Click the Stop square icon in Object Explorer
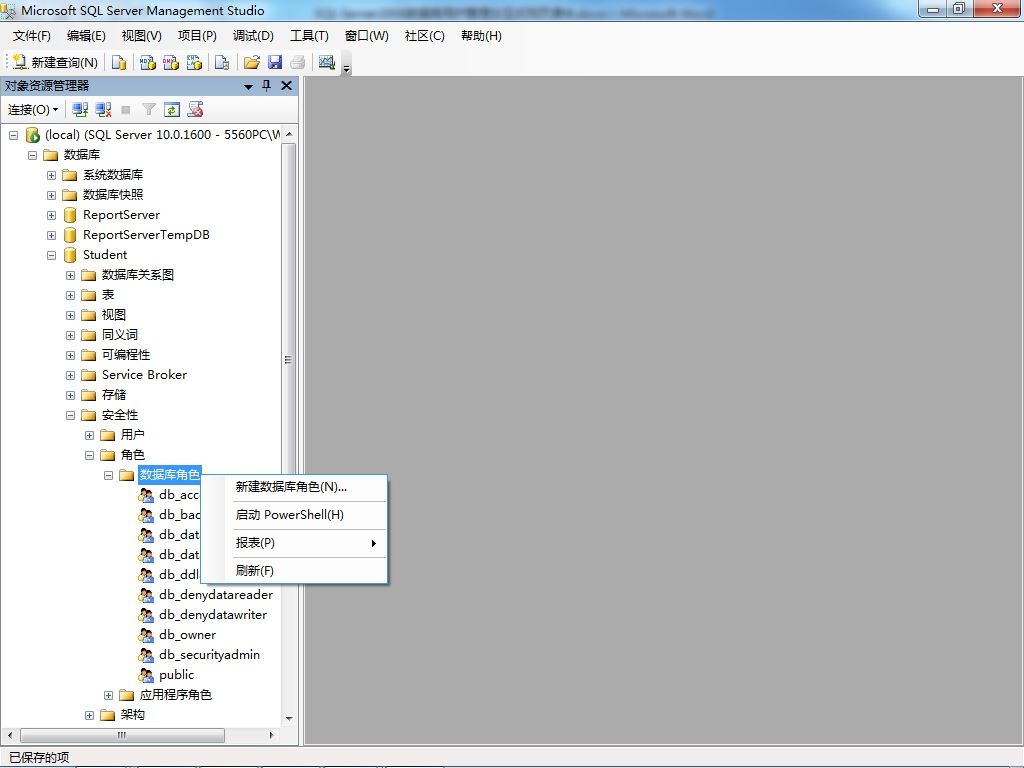The image size is (1024, 768). click(126, 110)
